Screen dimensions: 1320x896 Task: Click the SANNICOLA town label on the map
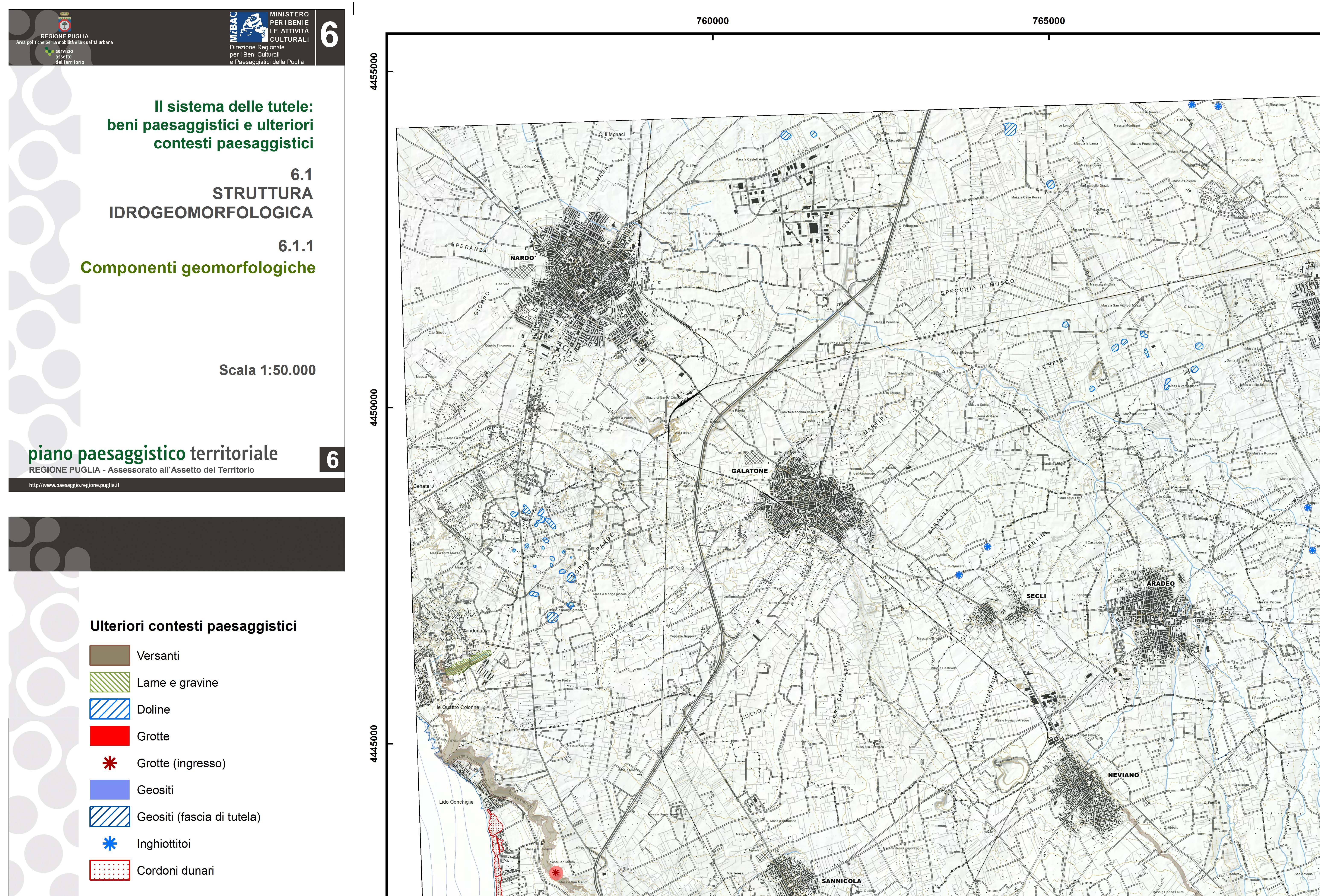pos(841,881)
